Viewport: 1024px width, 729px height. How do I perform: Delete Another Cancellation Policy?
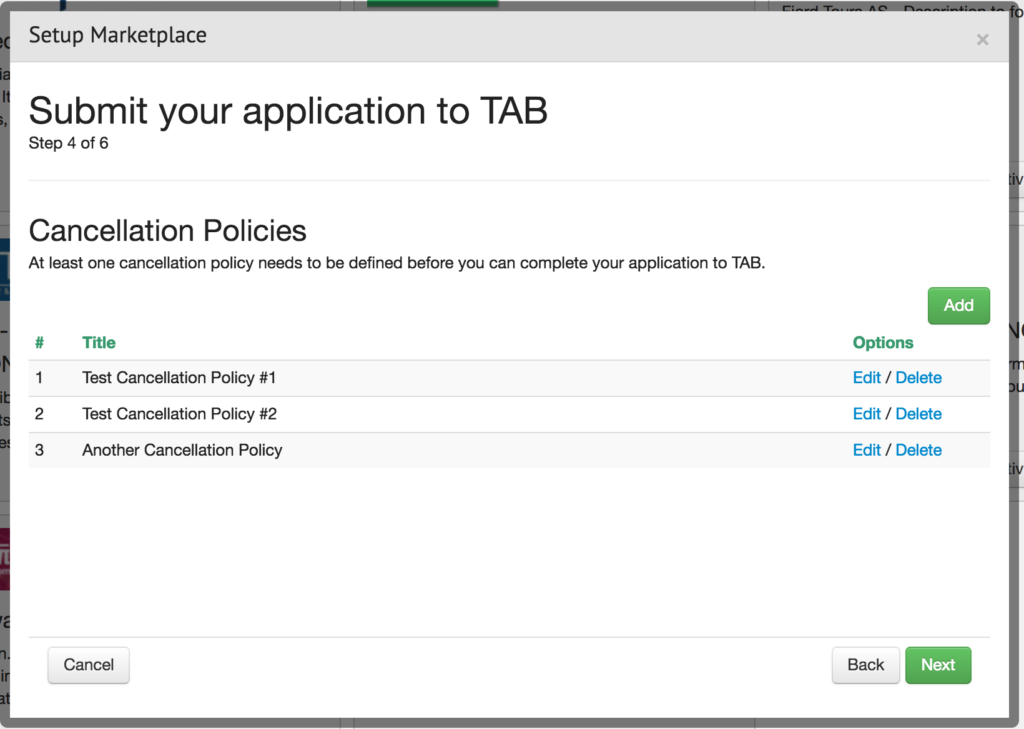click(x=918, y=450)
